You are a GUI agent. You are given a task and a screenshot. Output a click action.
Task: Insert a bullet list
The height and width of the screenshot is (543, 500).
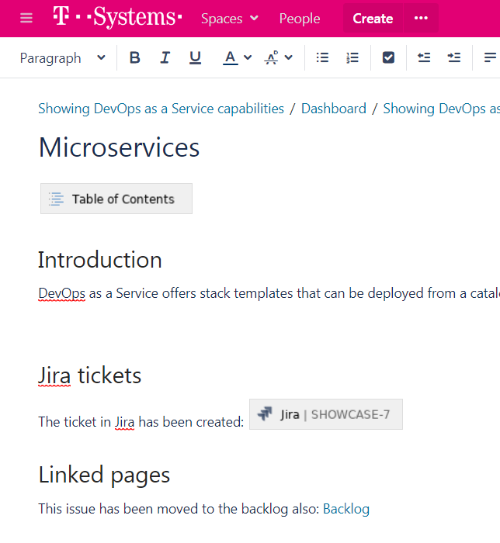[x=322, y=57]
